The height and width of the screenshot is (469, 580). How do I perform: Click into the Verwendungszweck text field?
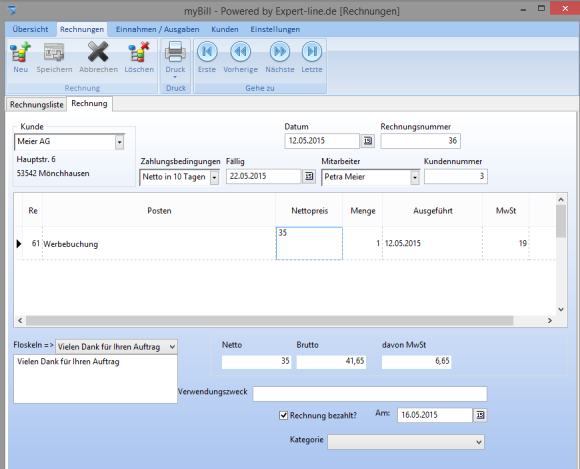[x=370, y=394]
